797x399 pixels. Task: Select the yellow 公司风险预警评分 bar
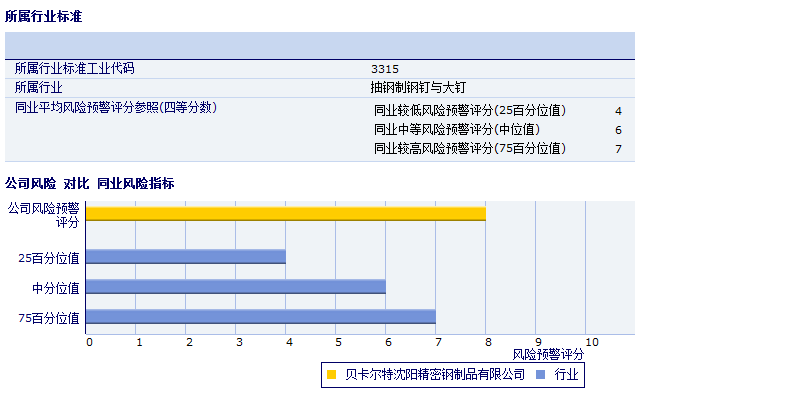(286, 213)
